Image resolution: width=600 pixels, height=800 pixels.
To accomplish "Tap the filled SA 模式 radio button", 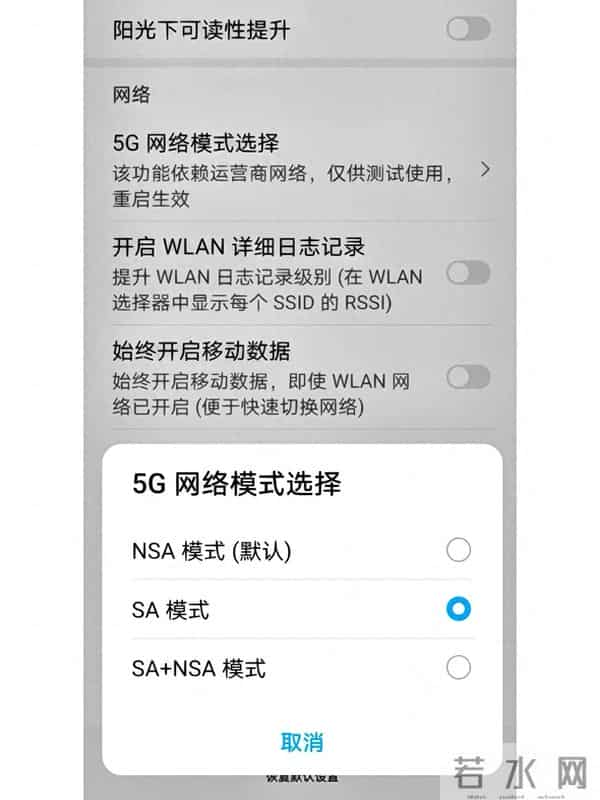I will click(x=457, y=609).
